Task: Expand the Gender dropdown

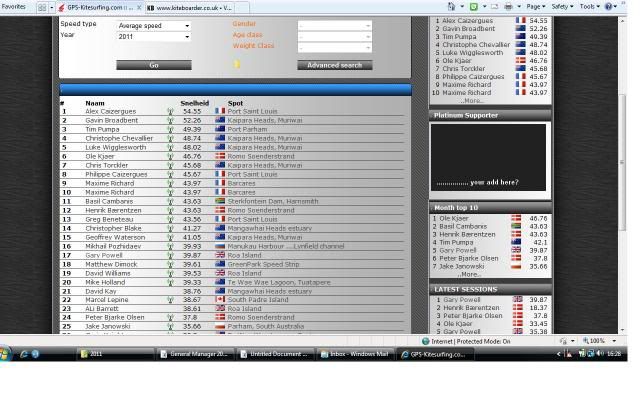Action: pos(334,25)
